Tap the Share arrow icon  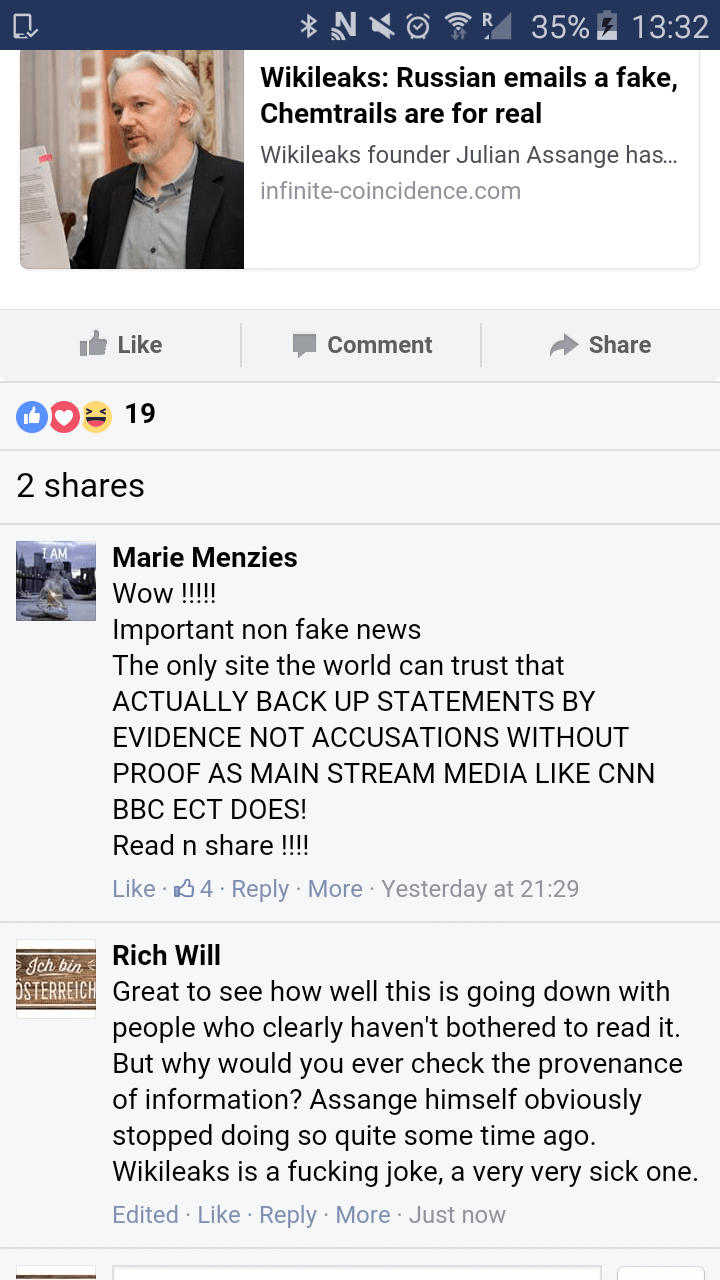click(x=564, y=345)
